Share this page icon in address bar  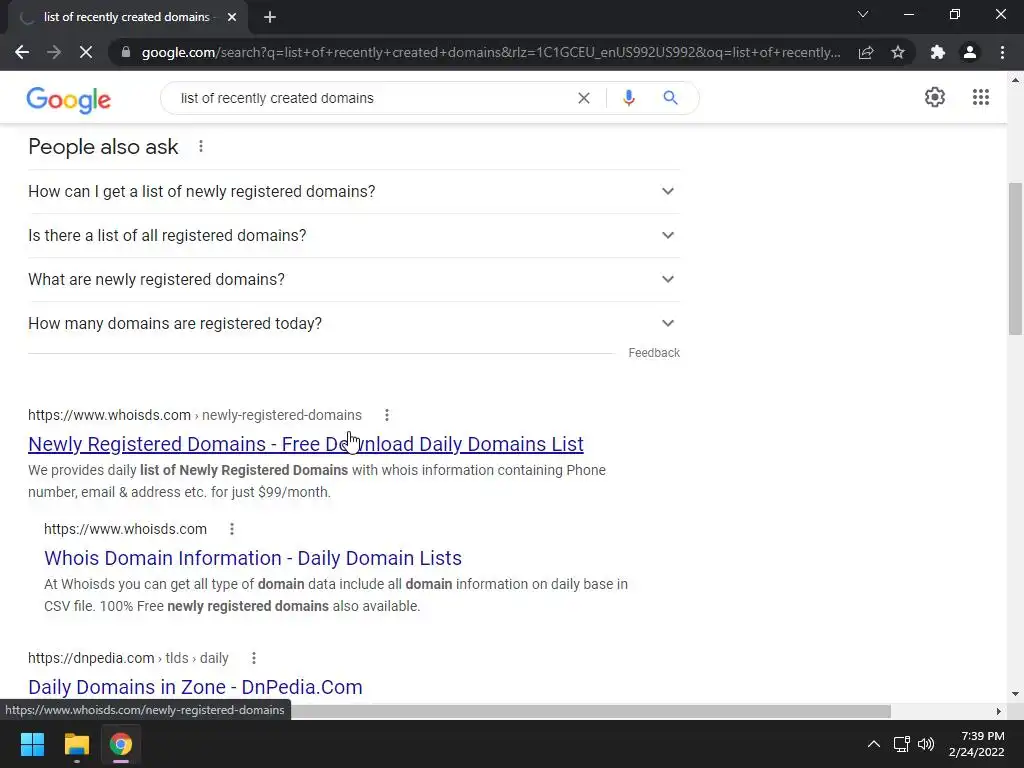(866, 52)
